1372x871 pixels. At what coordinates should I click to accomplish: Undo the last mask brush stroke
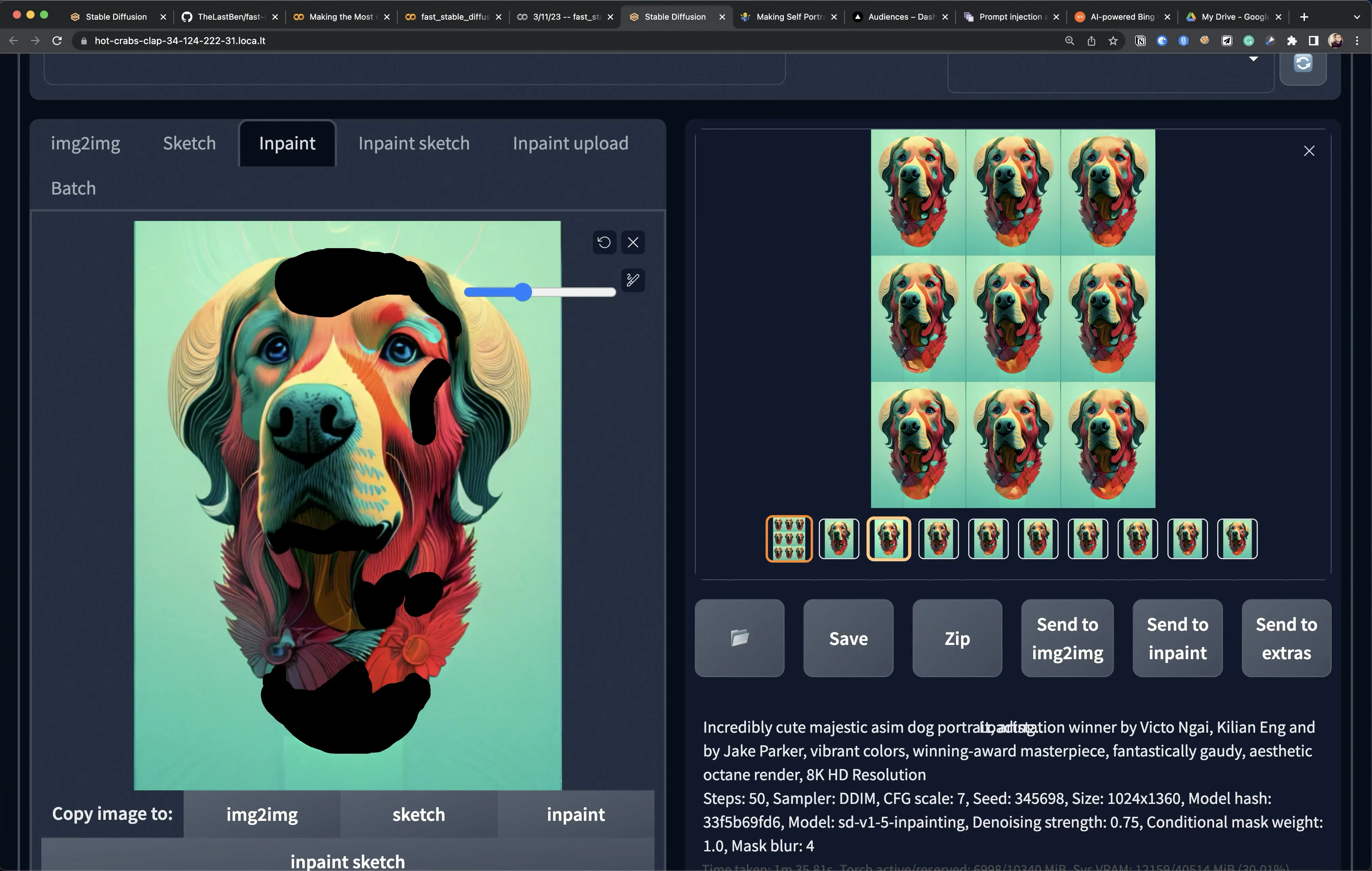click(604, 242)
